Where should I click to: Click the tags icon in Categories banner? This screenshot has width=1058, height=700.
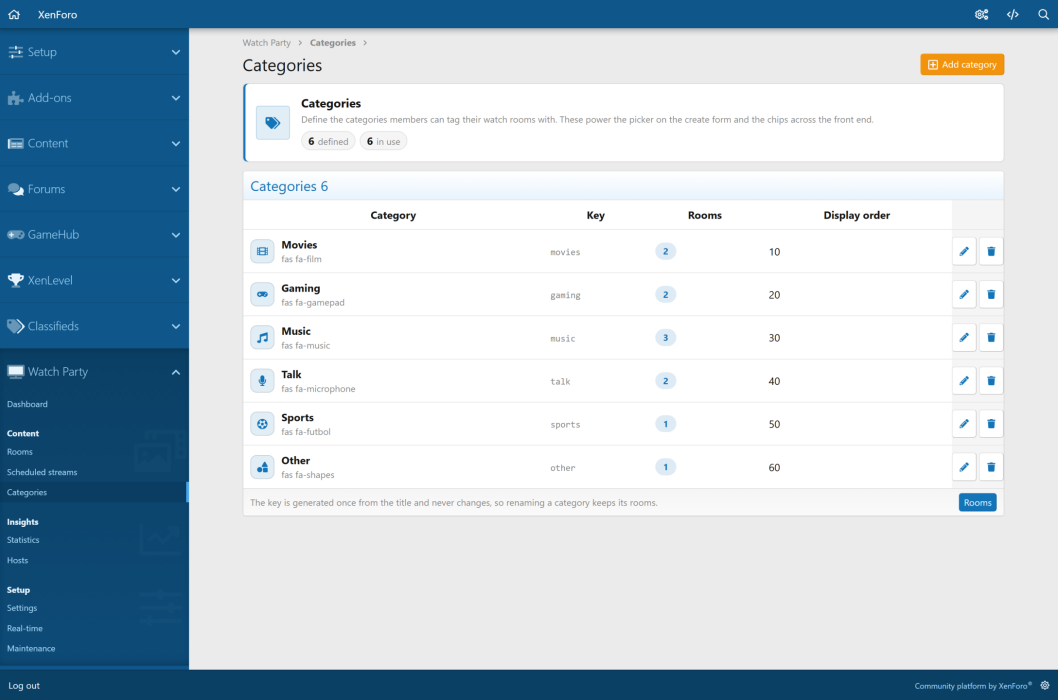[273, 123]
